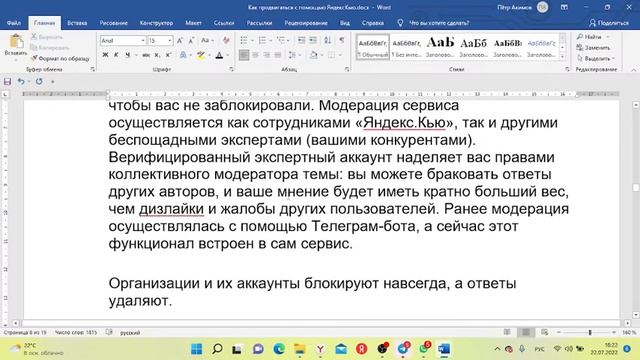The width and height of the screenshot is (640, 360).
Task: Select the center alignment icon
Action: point(256,55)
